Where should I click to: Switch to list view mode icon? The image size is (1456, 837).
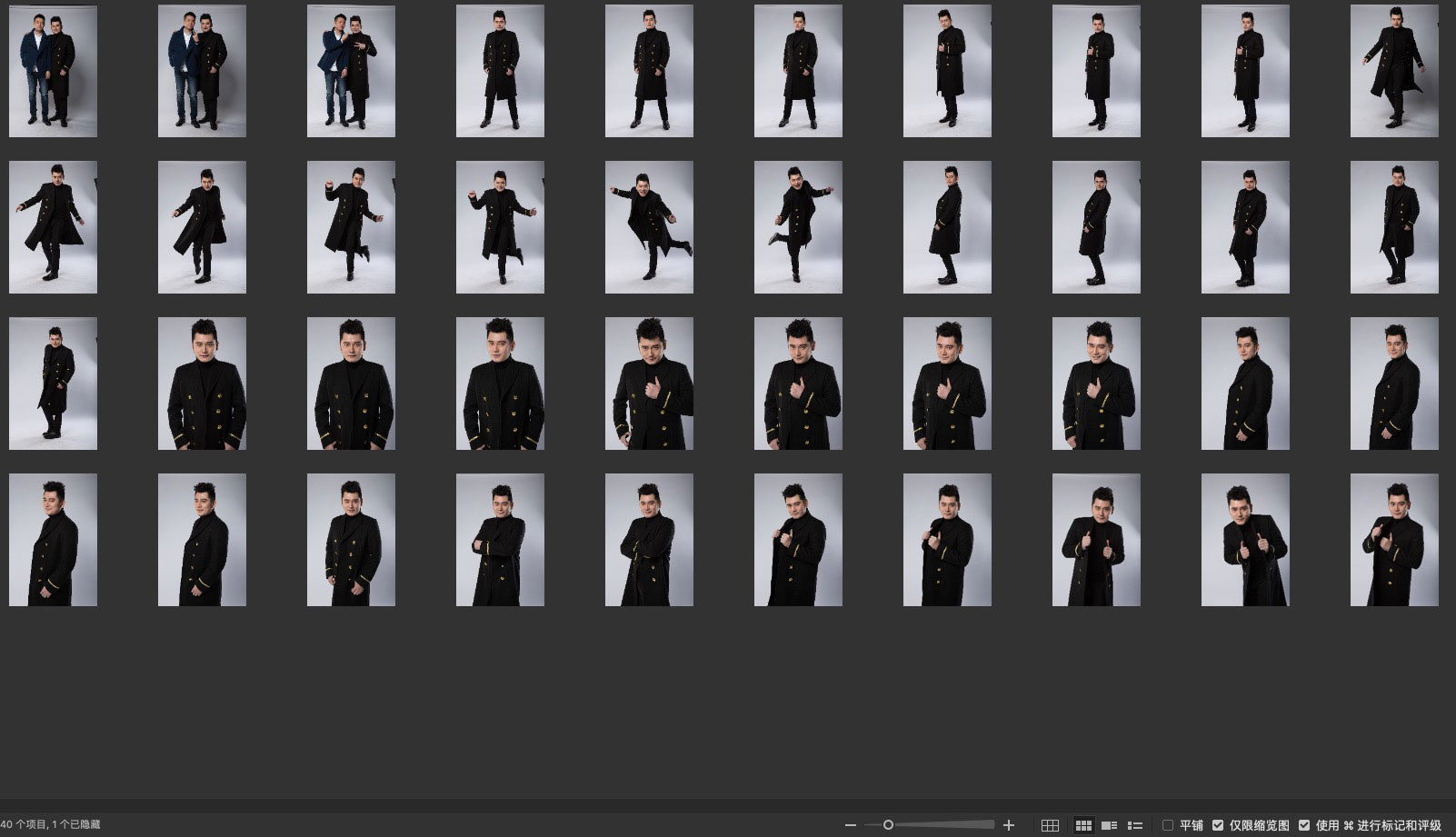[x=1135, y=825]
